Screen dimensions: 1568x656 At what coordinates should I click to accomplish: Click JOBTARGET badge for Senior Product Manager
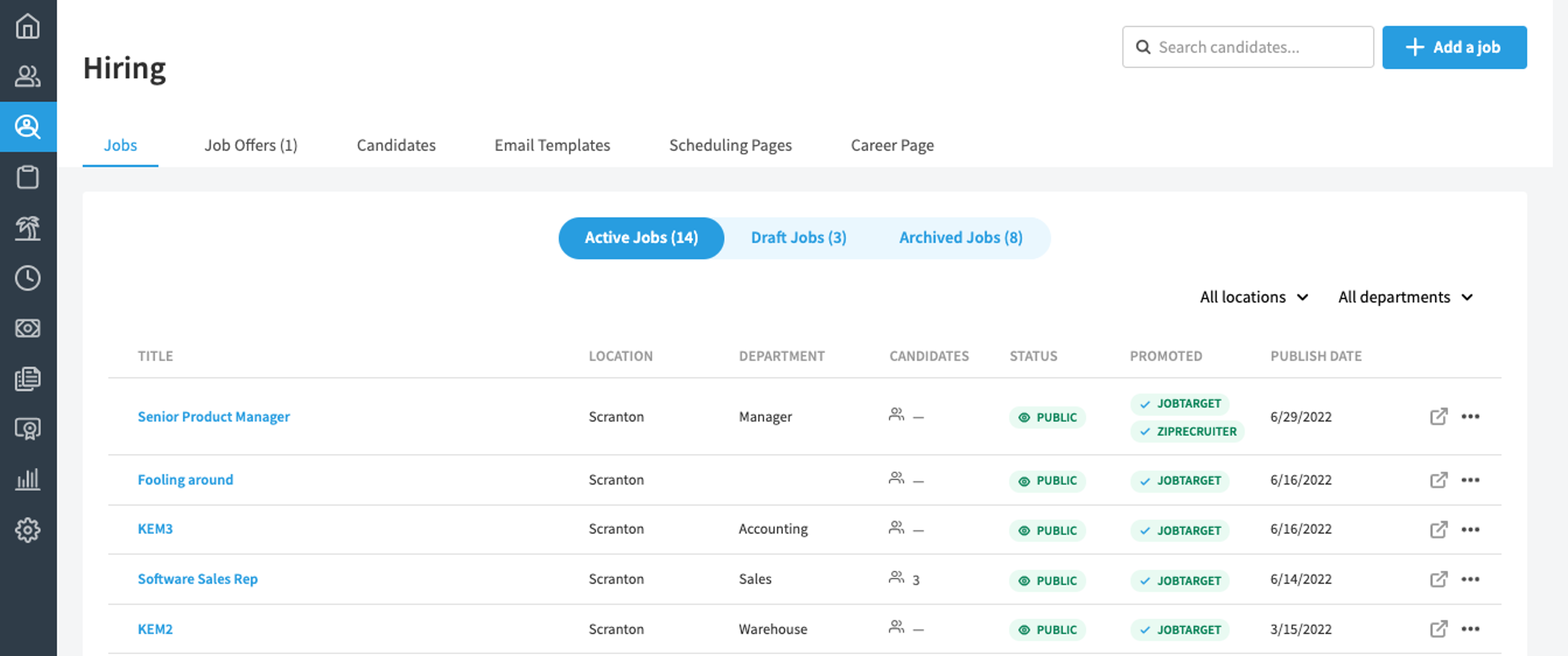click(x=1180, y=404)
